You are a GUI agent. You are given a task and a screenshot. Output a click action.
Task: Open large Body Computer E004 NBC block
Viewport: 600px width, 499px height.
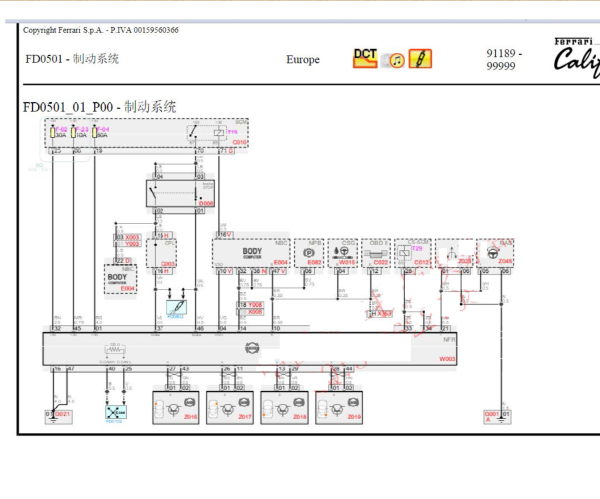click(251, 253)
